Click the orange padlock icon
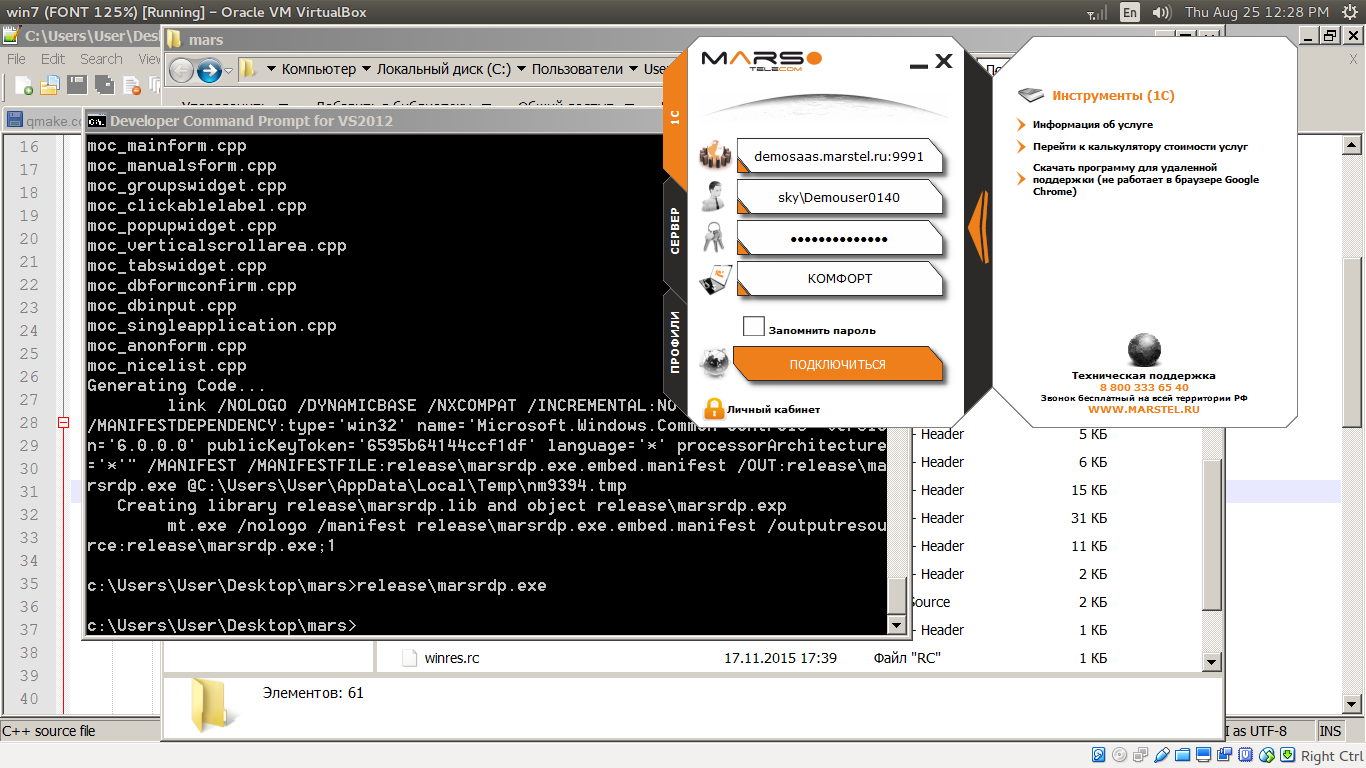The height and width of the screenshot is (768, 1366). click(x=713, y=408)
